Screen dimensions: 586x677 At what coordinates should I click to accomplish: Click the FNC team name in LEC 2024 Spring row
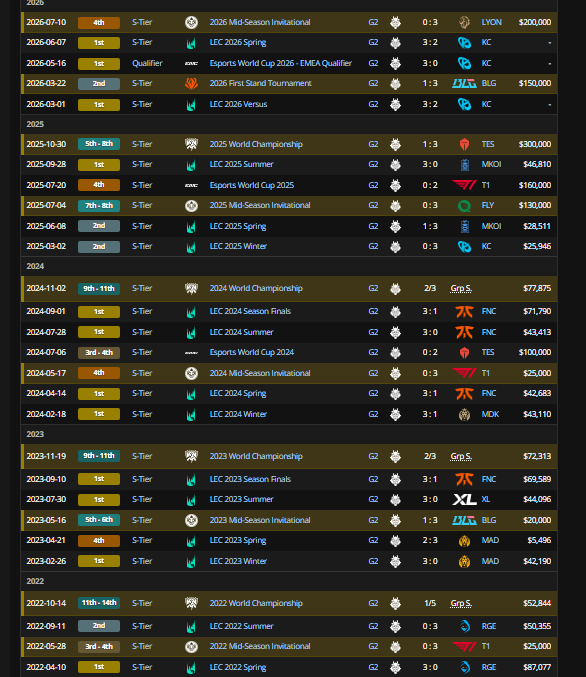pyautogui.click(x=489, y=393)
